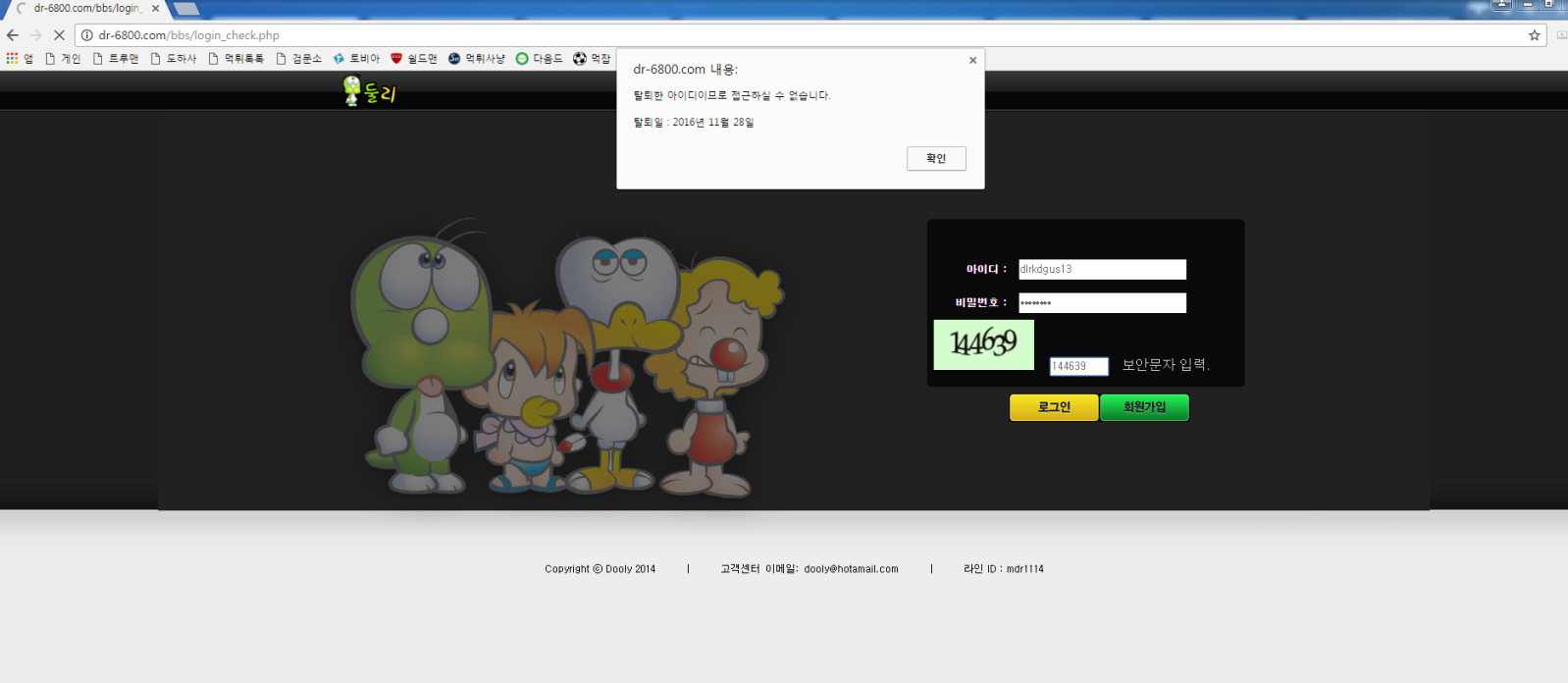This screenshot has width=1568, height=683.
Task: Open the 게인 bookmark
Action: tap(64, 59)
